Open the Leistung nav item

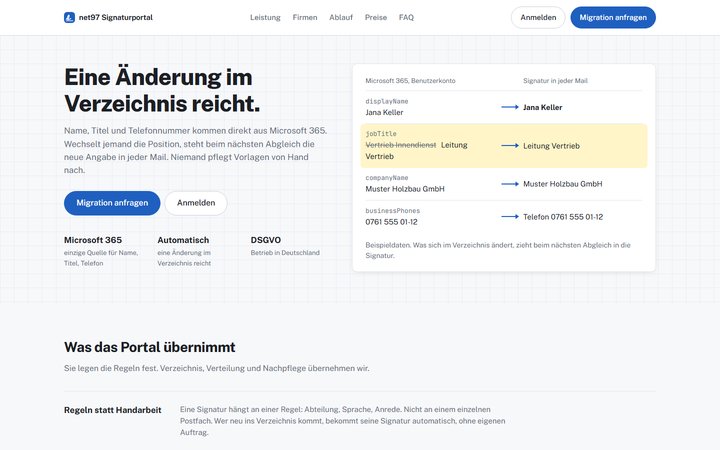265,17
